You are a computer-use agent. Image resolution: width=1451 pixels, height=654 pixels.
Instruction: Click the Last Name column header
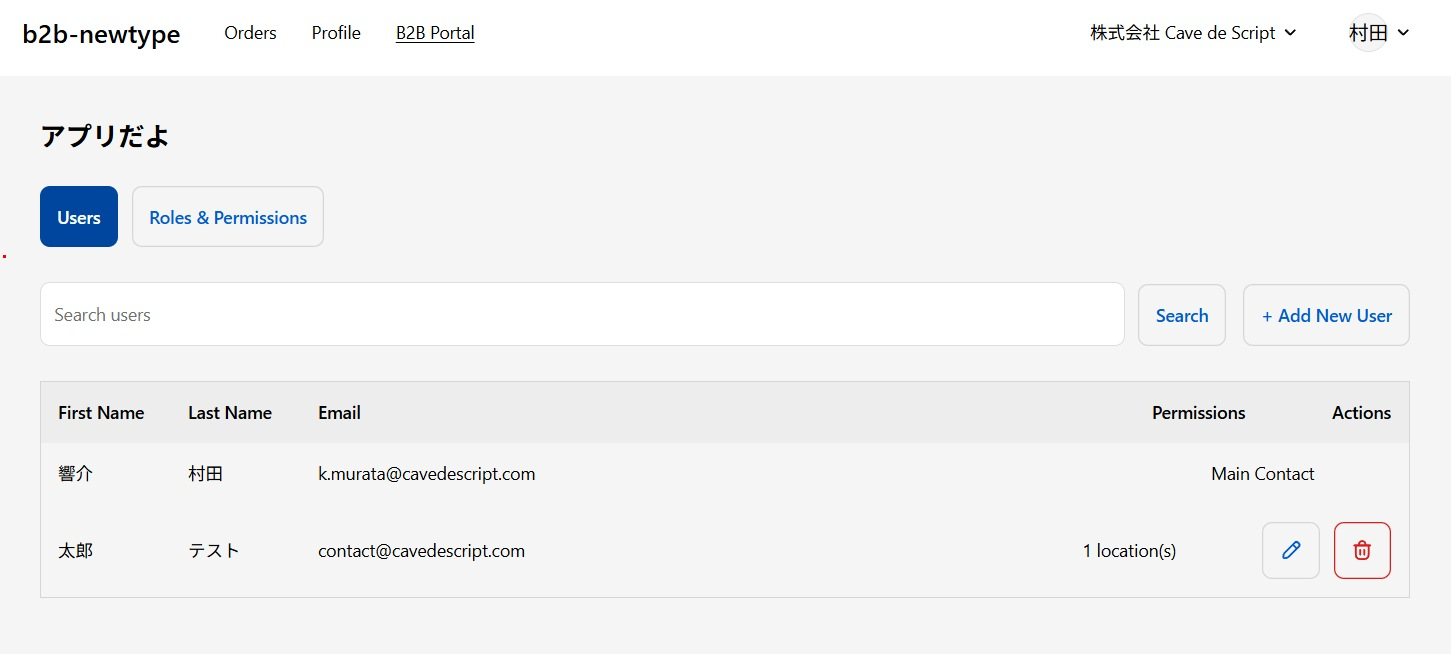tap(230, 413)
